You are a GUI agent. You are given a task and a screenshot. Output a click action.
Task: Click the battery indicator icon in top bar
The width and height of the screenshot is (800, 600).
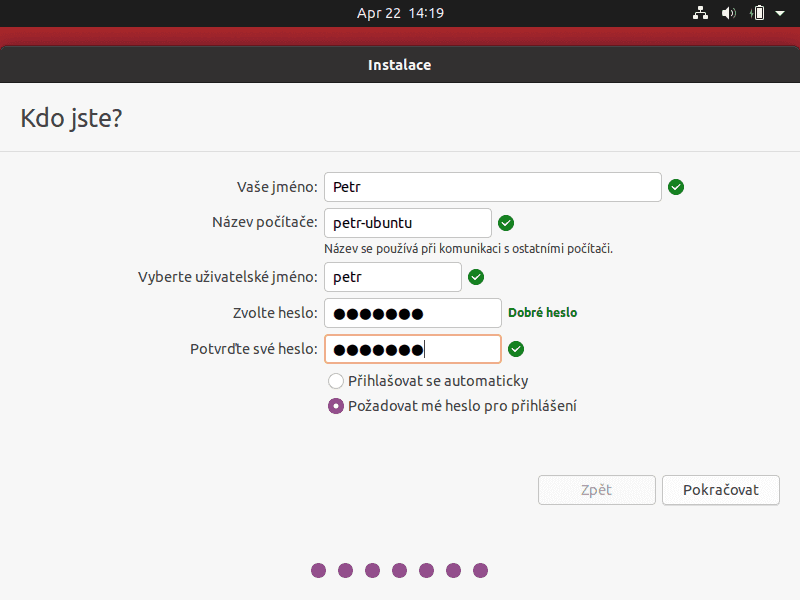click(x=758, y=13)
